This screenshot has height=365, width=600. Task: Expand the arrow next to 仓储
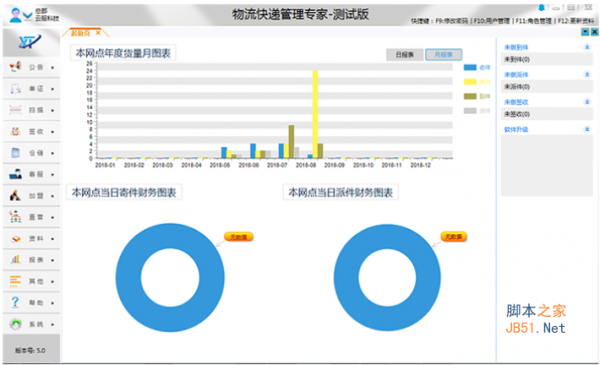pos(52,153)
